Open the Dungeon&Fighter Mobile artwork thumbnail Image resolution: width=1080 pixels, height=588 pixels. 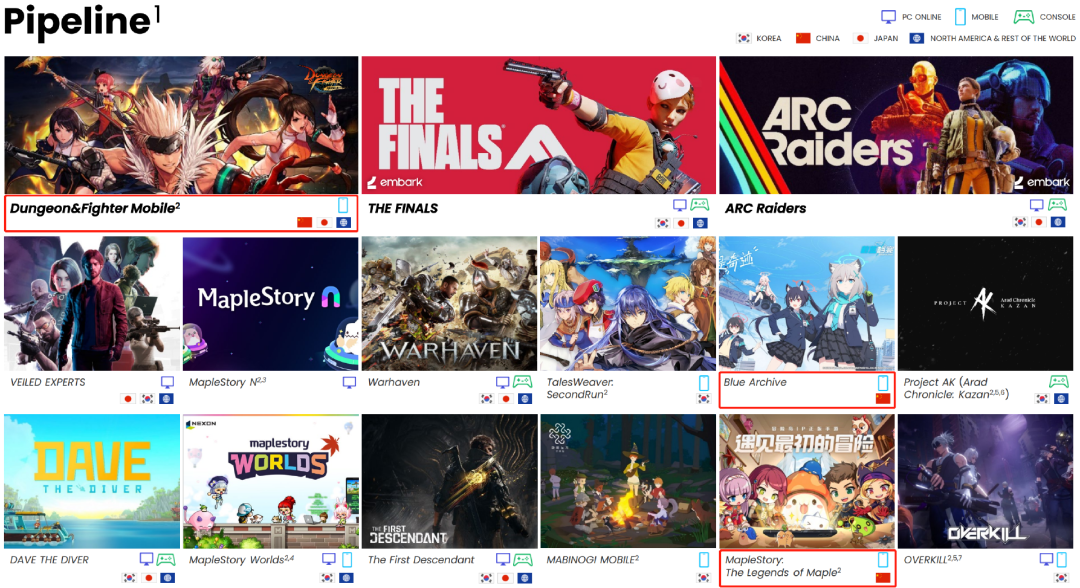[181, 125]
